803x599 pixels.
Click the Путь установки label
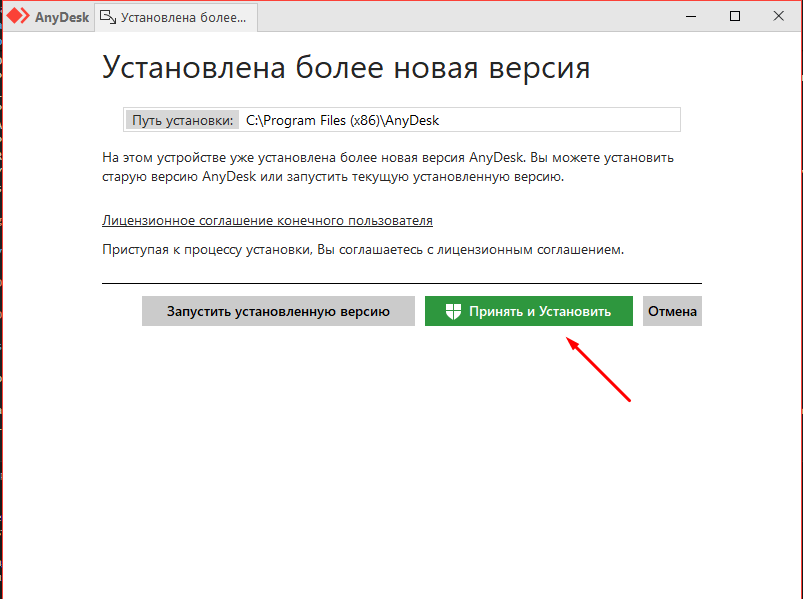182,120
